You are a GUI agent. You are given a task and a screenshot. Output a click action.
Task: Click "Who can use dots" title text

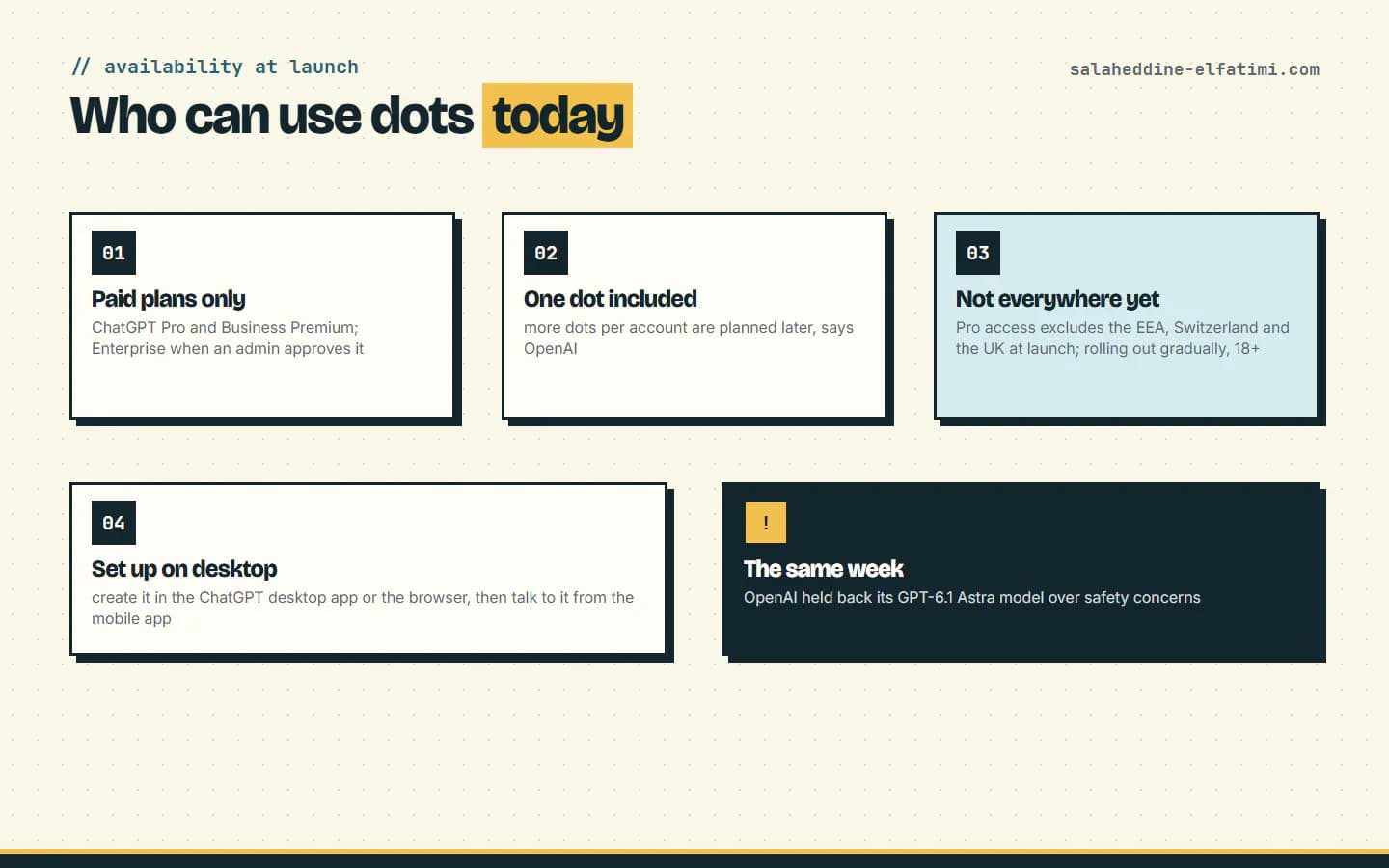272,116
